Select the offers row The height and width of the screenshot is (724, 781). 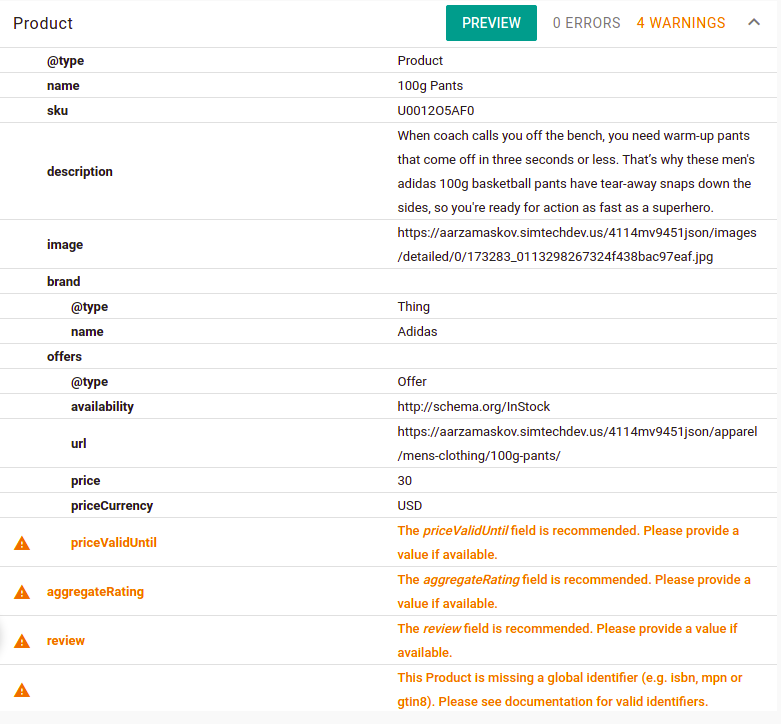389,357
